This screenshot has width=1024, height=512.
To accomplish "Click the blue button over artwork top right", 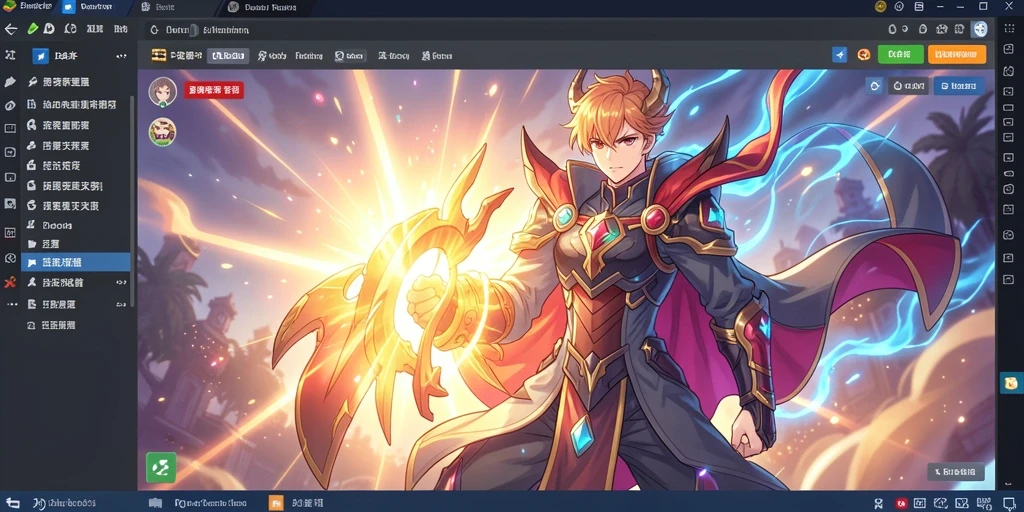I will (959, 86).
